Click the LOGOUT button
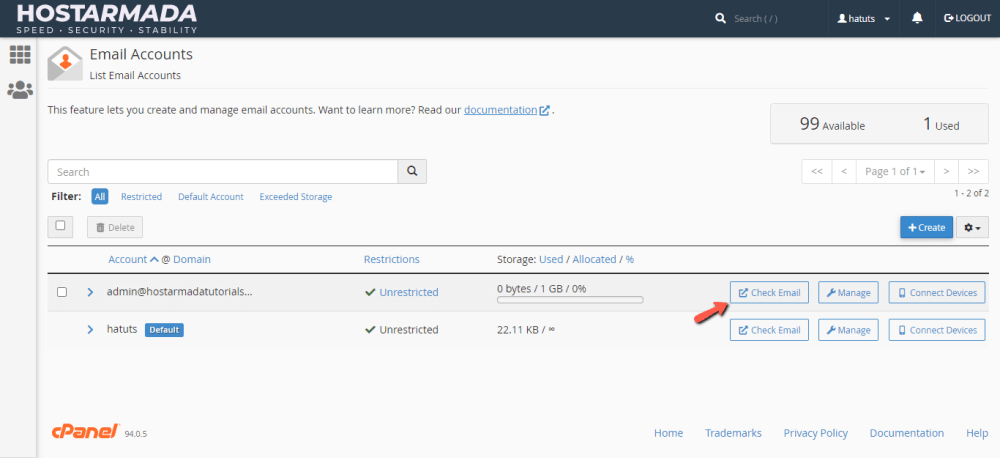Screen dimensions: 1000x458 [967, 18]
